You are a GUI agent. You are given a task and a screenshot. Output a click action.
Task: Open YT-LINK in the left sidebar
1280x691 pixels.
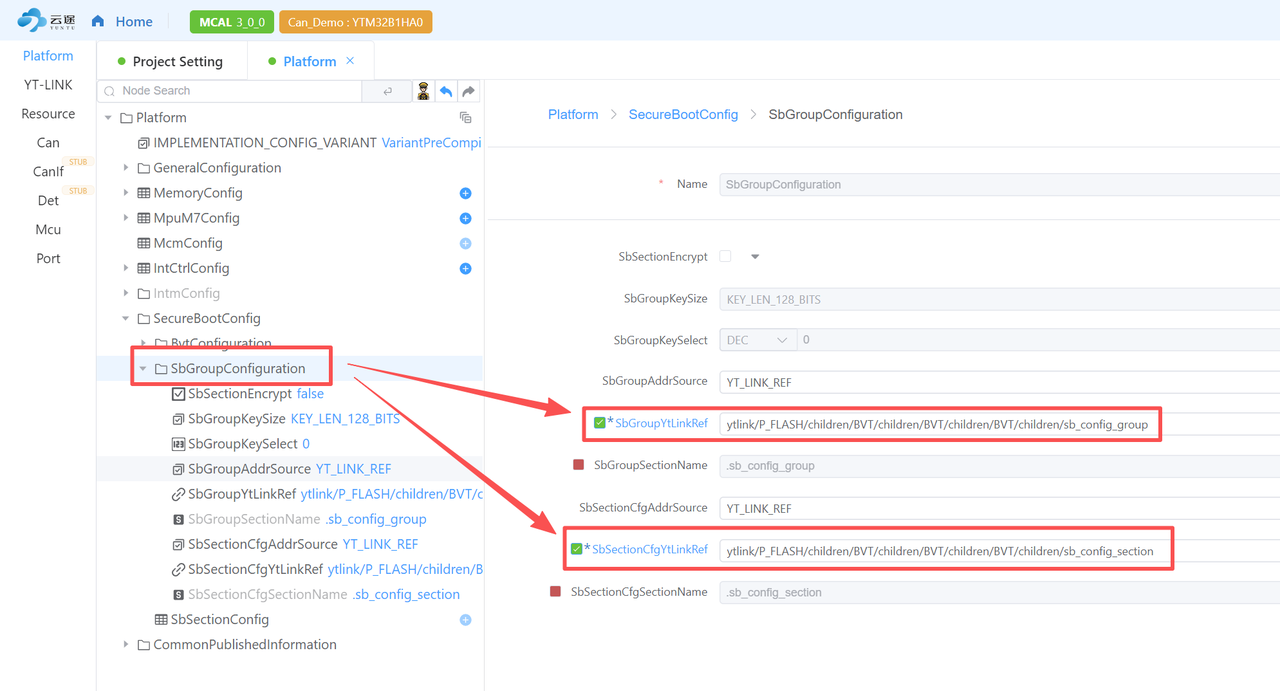pyautogui.click(x=48, y=85)
